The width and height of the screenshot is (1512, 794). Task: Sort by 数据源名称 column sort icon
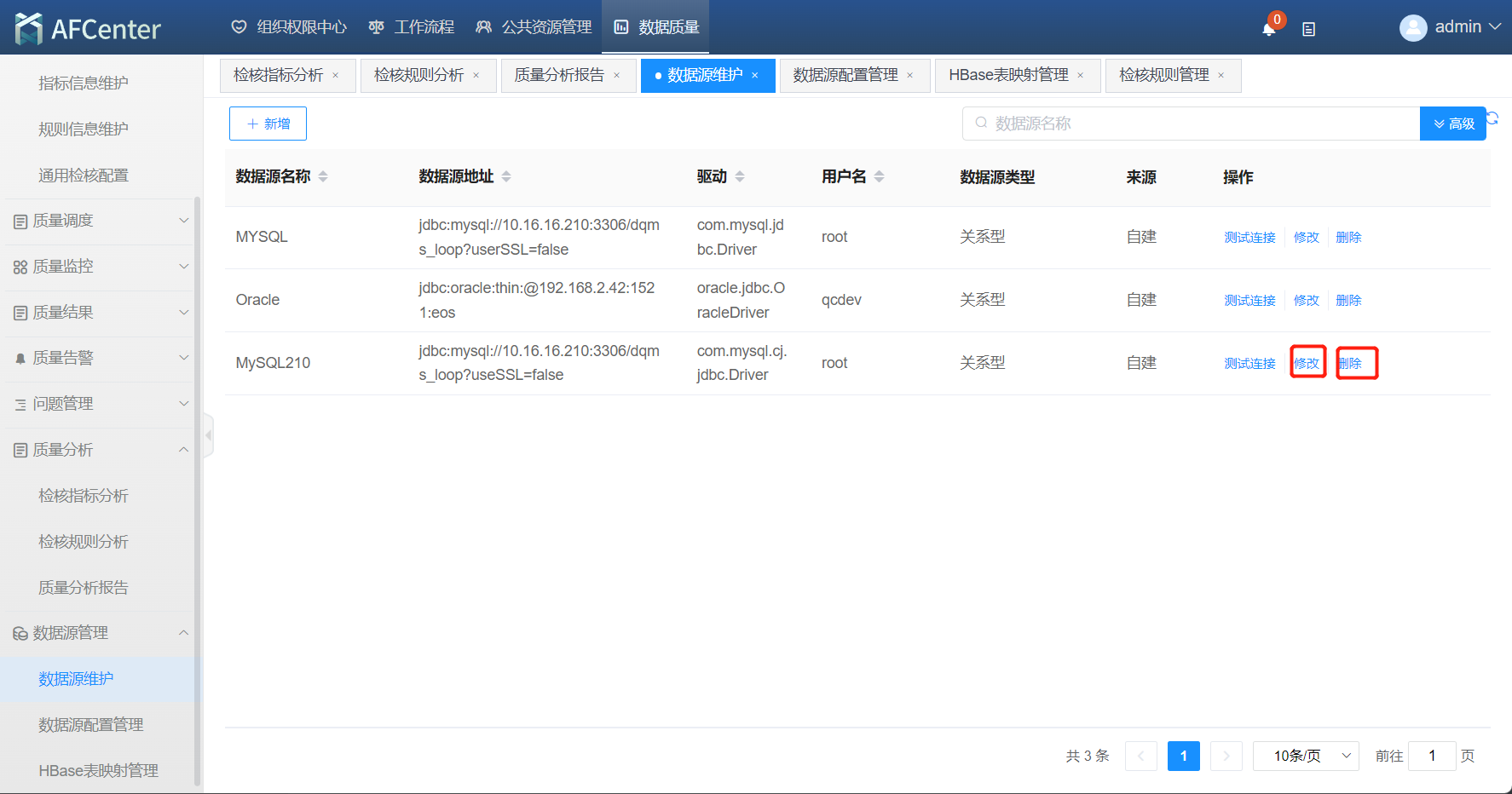coord(323,176)
